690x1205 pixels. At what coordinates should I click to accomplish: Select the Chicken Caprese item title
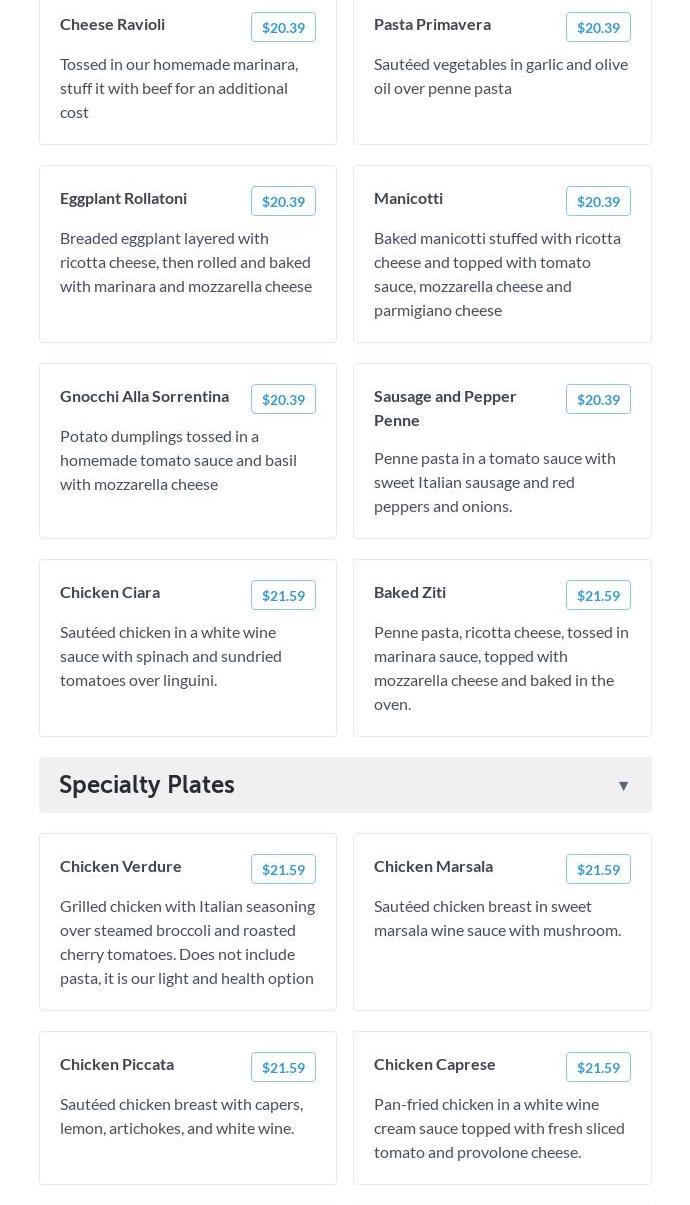click(434, 1064)
